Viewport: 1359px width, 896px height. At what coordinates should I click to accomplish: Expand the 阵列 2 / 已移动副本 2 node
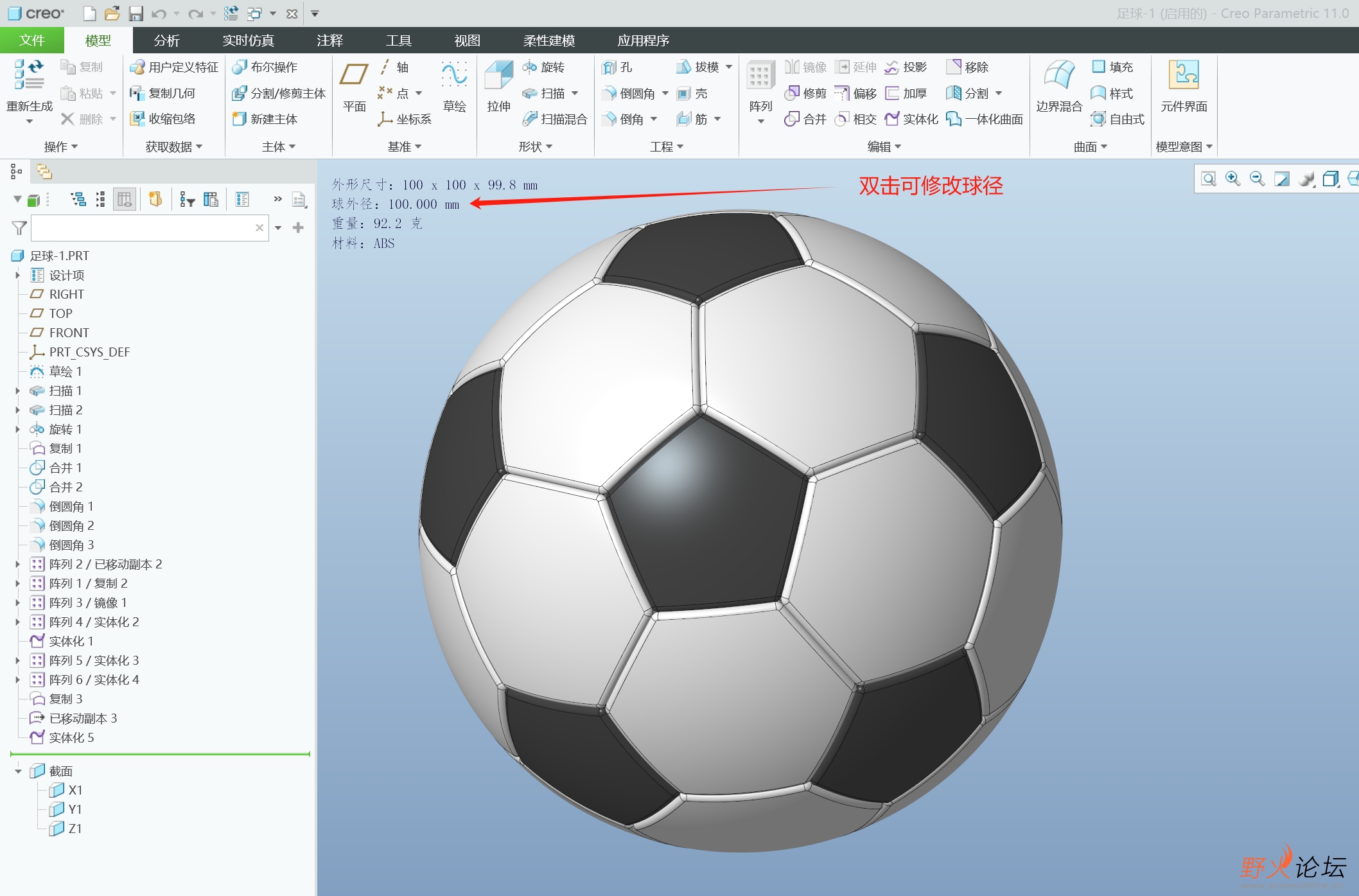click(18, 564)
